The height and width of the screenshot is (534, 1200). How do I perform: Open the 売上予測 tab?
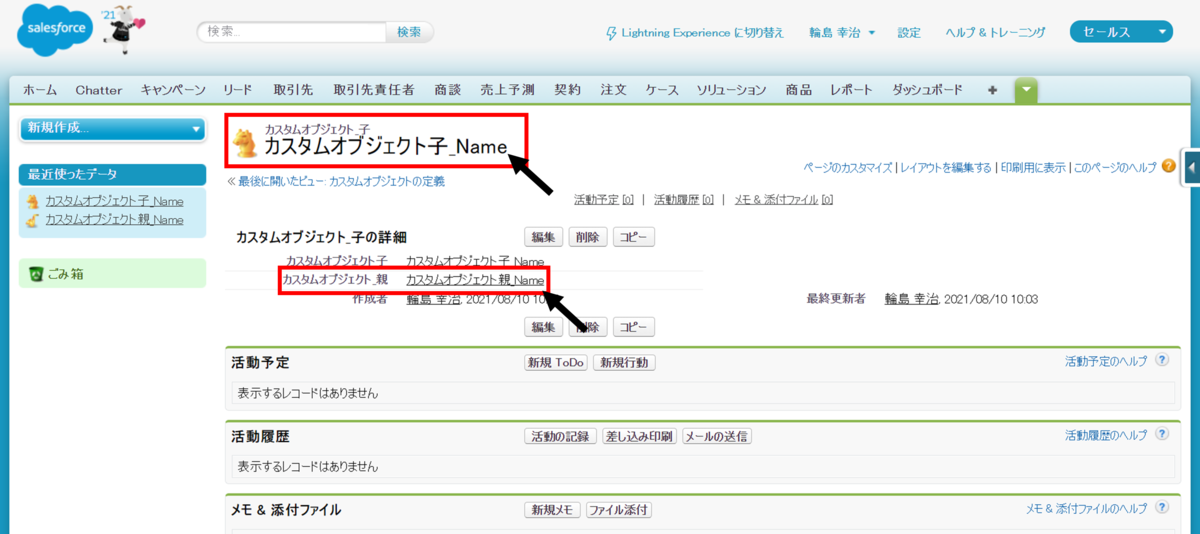click(507, 90)
